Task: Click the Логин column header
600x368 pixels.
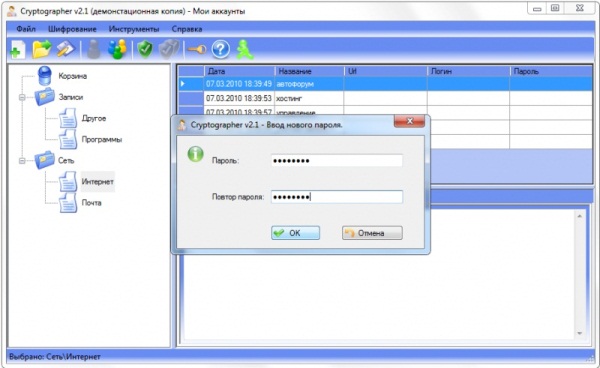Action: tap(468, 71)
